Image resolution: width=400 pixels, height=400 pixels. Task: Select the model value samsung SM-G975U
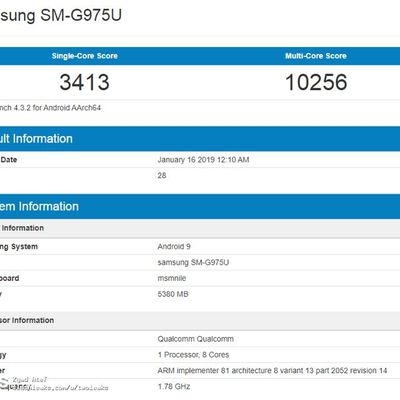[193, 262]
